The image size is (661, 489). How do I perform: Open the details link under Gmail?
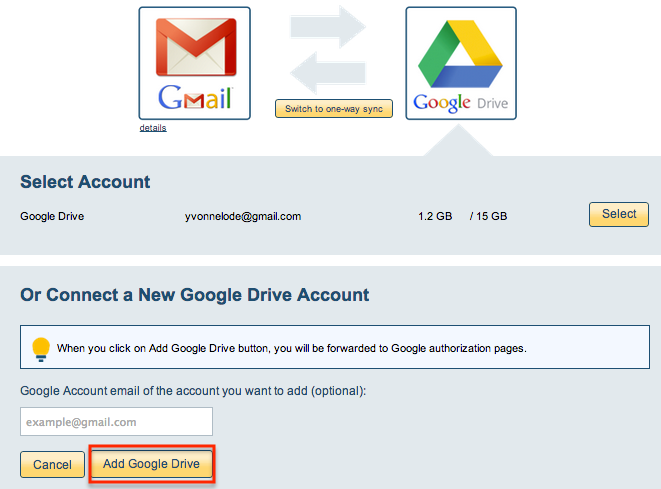click(x=153, y=128)
